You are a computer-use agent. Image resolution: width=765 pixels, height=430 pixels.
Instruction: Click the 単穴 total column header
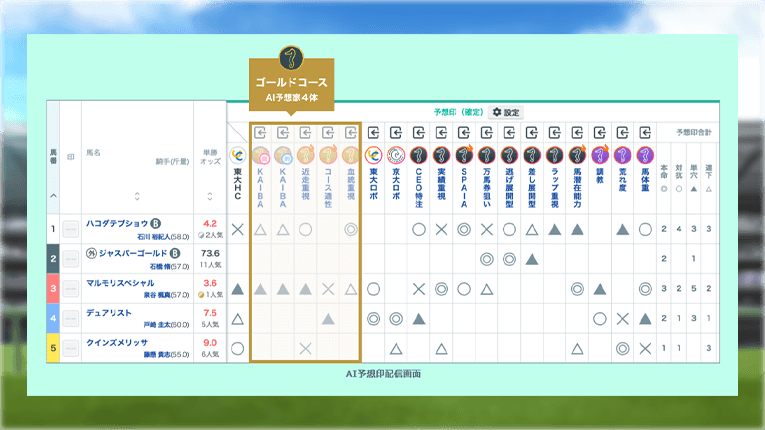click(693, 178)
